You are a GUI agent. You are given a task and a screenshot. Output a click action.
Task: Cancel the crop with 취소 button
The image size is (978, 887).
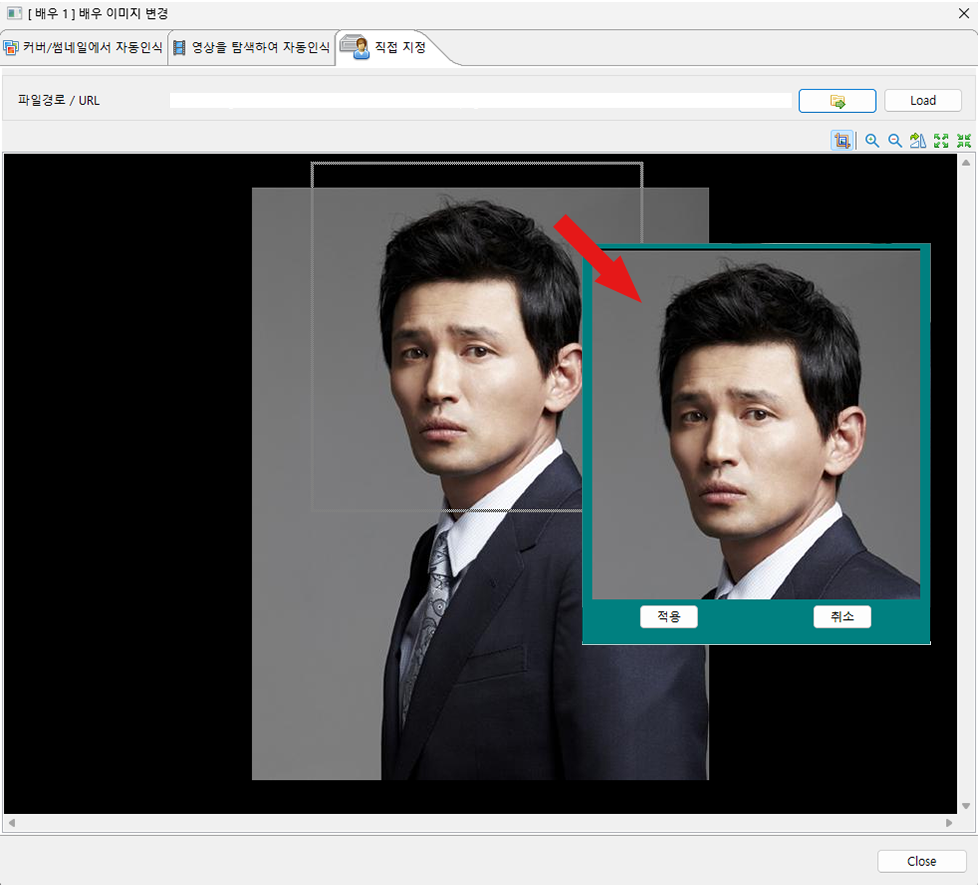click(842, 617)
